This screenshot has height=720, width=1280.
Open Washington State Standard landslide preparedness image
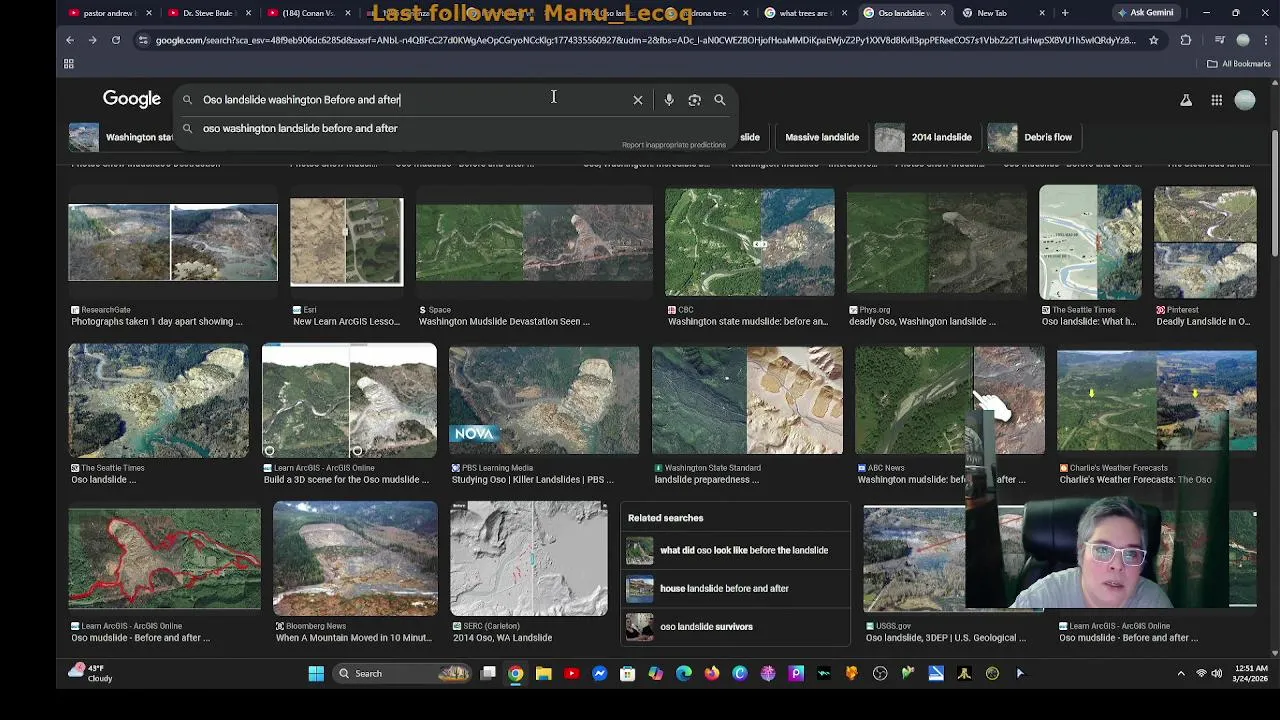(747, 400)
